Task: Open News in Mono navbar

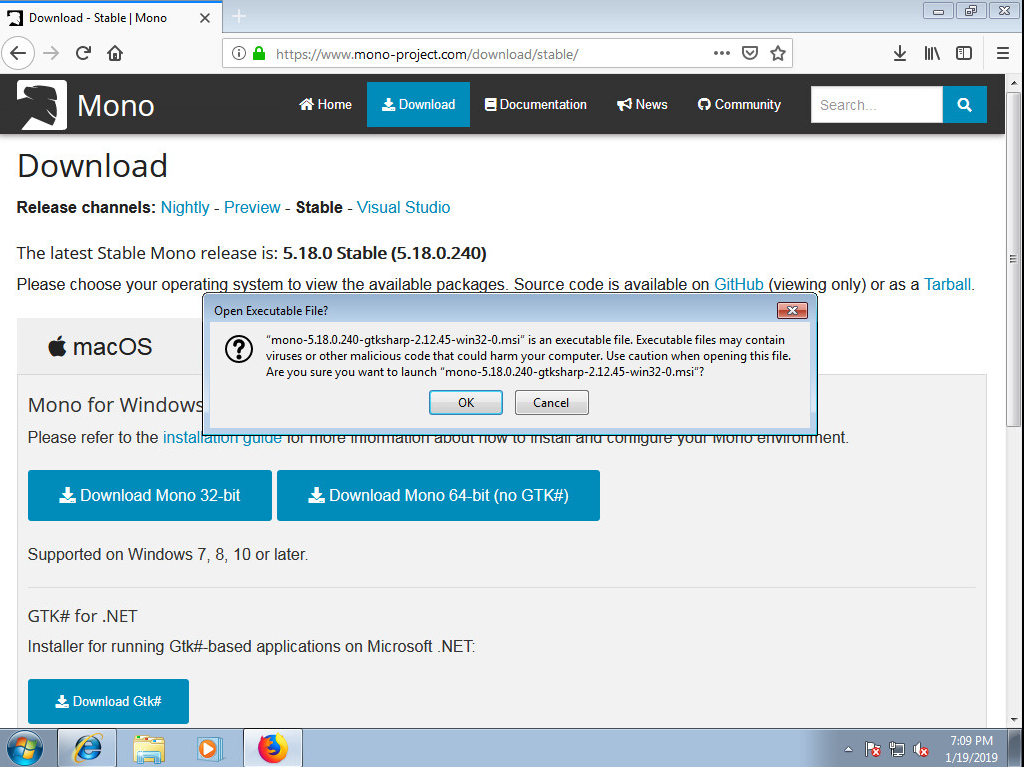Action: (642, 105)
